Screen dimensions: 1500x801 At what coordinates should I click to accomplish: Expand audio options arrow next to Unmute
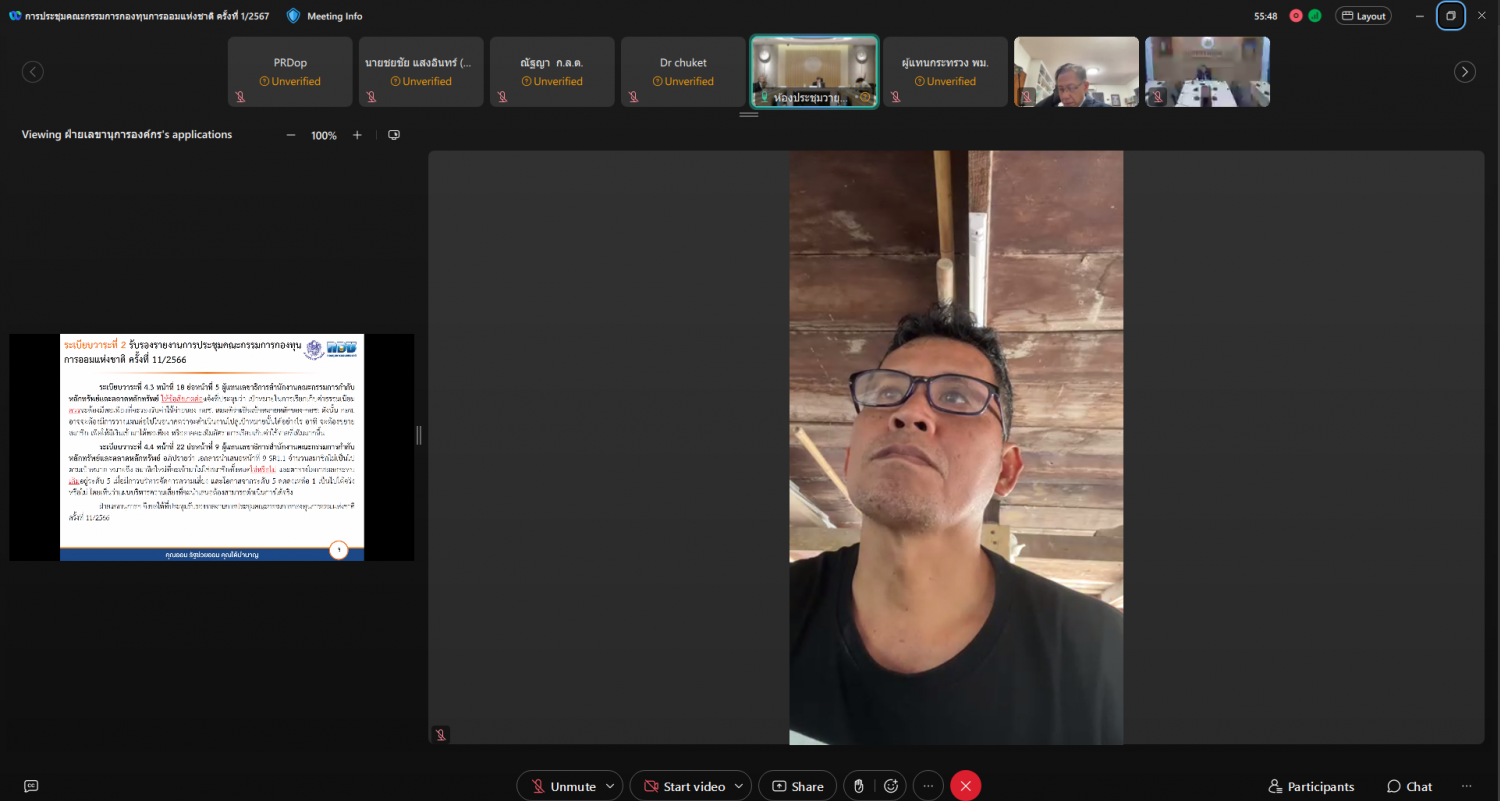(x=611, y=786)
